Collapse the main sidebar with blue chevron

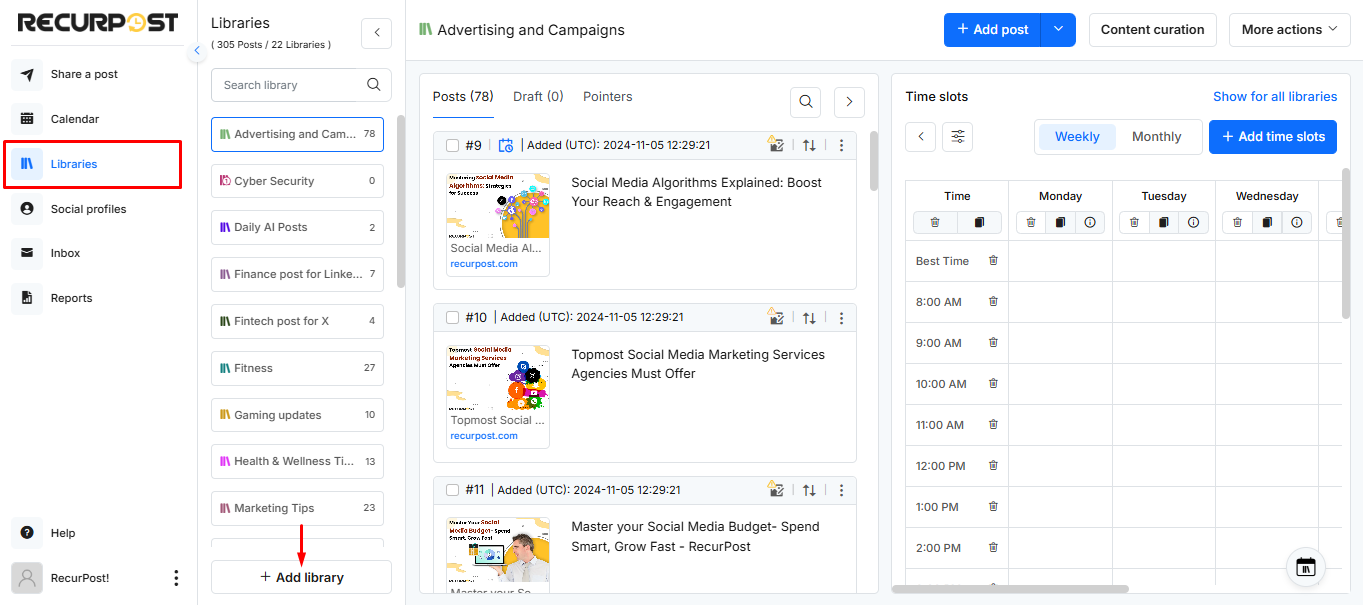(x=197, y=50)
